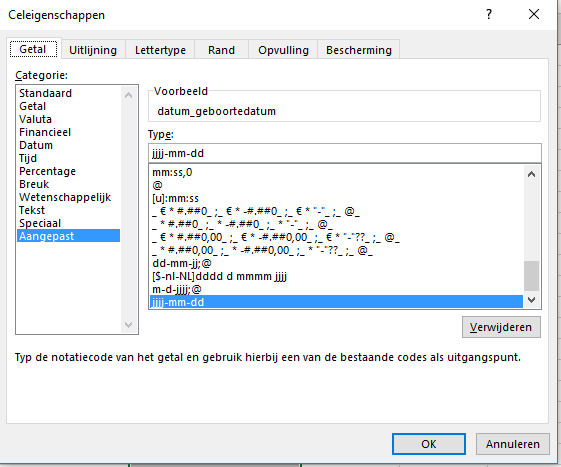561x467 pixels.
Task: Select the Valuta category
Action: pos(35,119)
